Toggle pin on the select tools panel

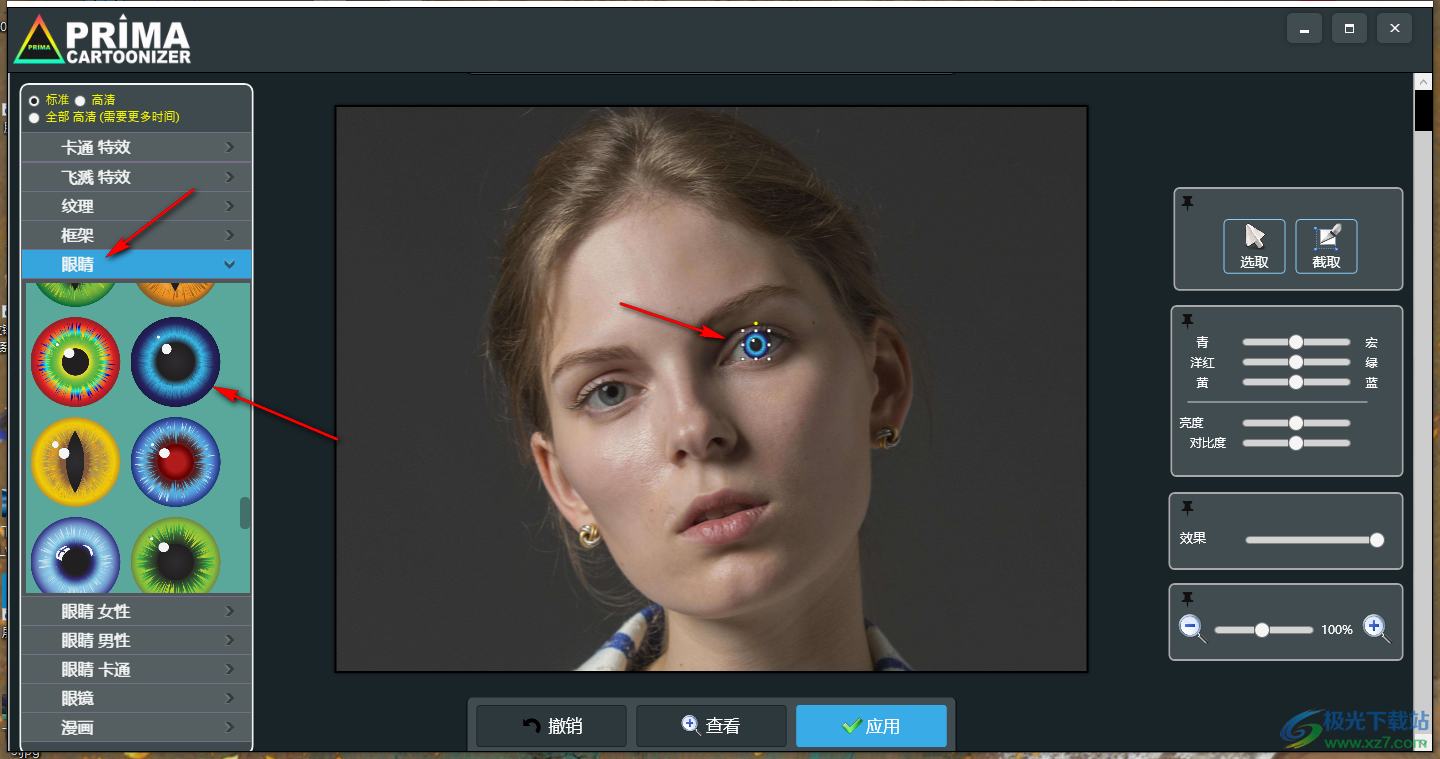1187,203
